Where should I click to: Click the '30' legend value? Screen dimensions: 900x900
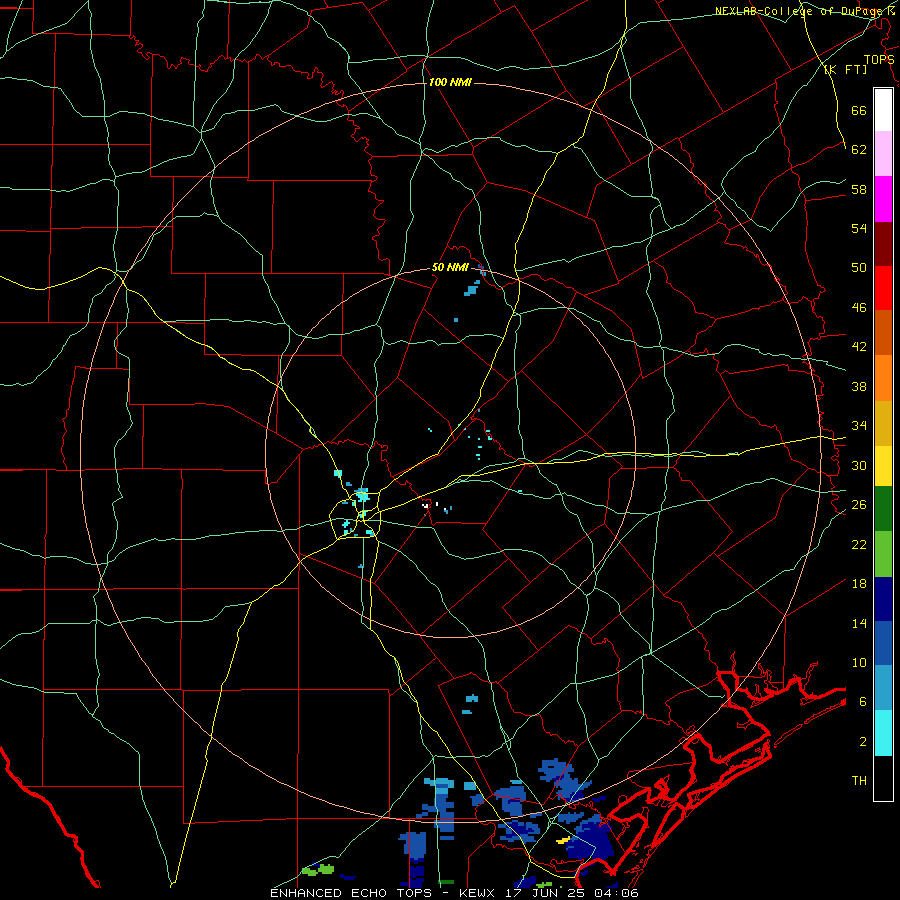click(859, 465)
